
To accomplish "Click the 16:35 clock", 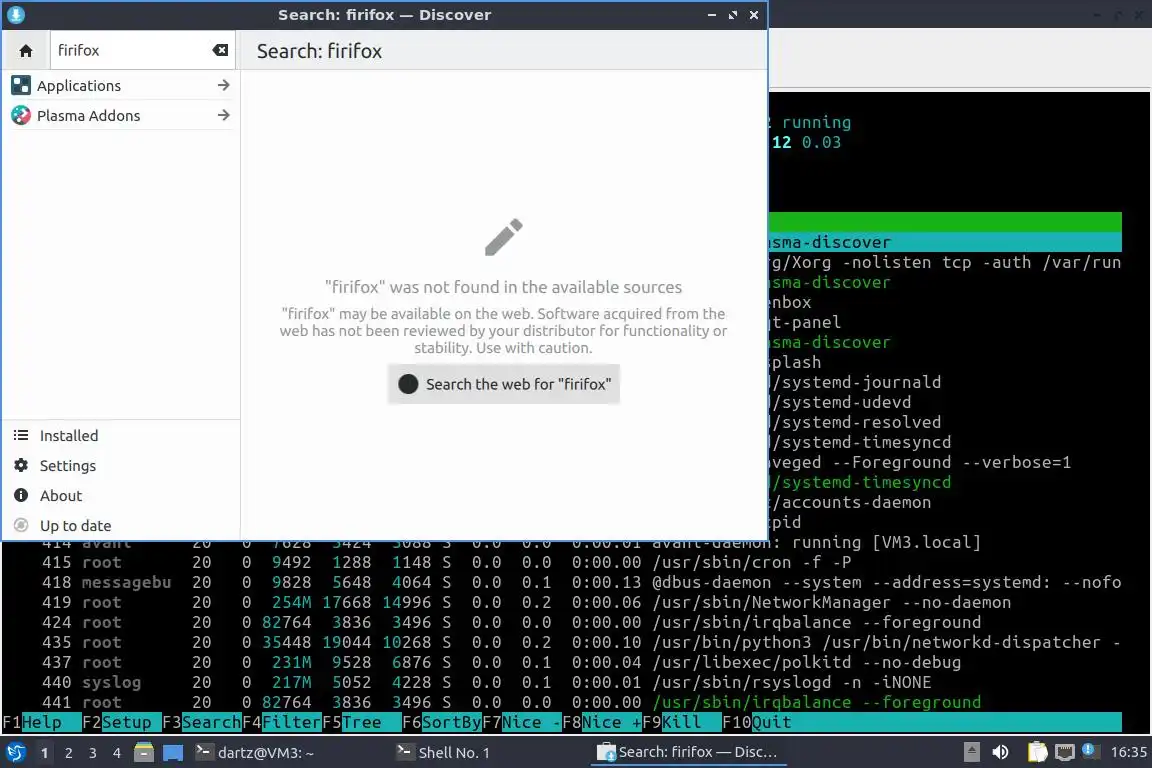I will point(1128,752).
